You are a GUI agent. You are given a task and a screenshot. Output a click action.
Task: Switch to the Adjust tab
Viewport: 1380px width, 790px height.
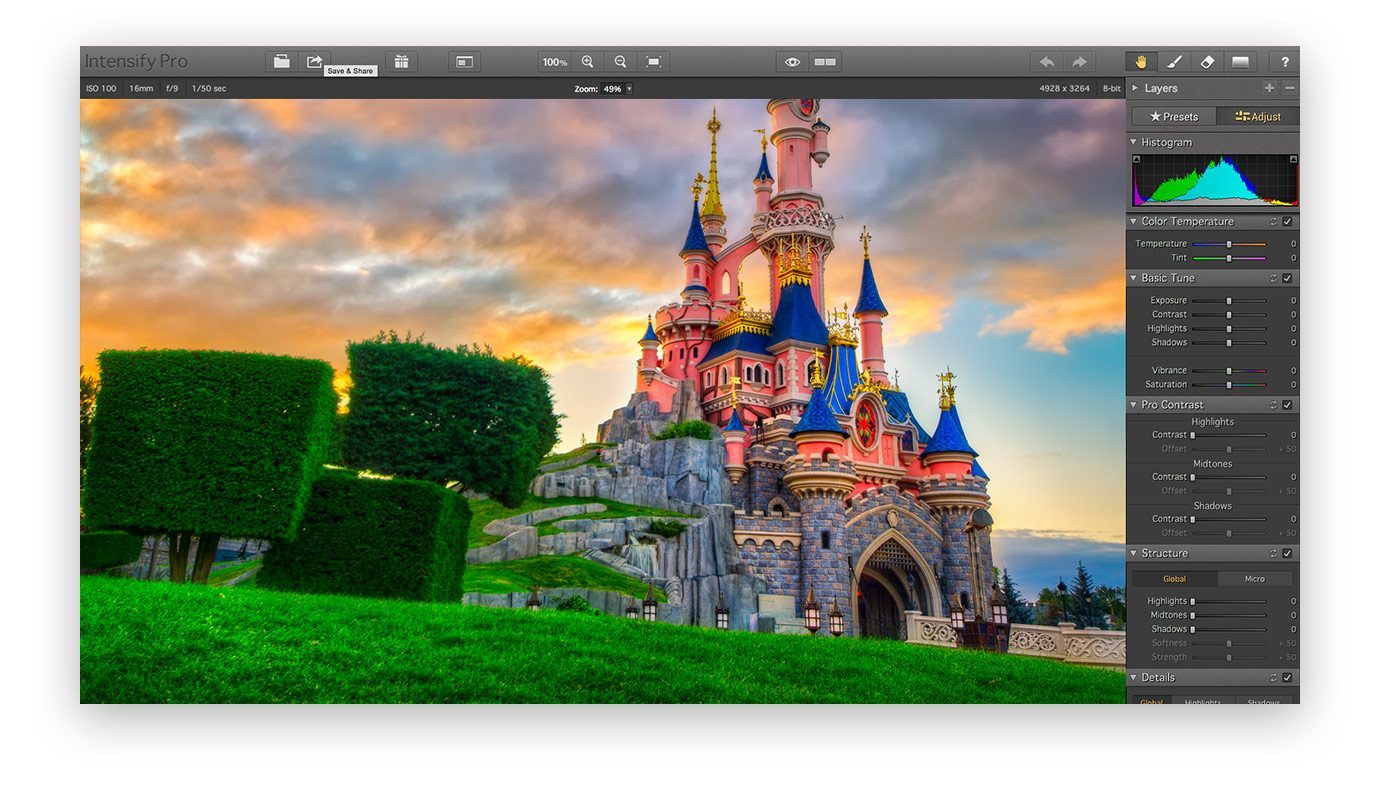(x=1257, y=116)
